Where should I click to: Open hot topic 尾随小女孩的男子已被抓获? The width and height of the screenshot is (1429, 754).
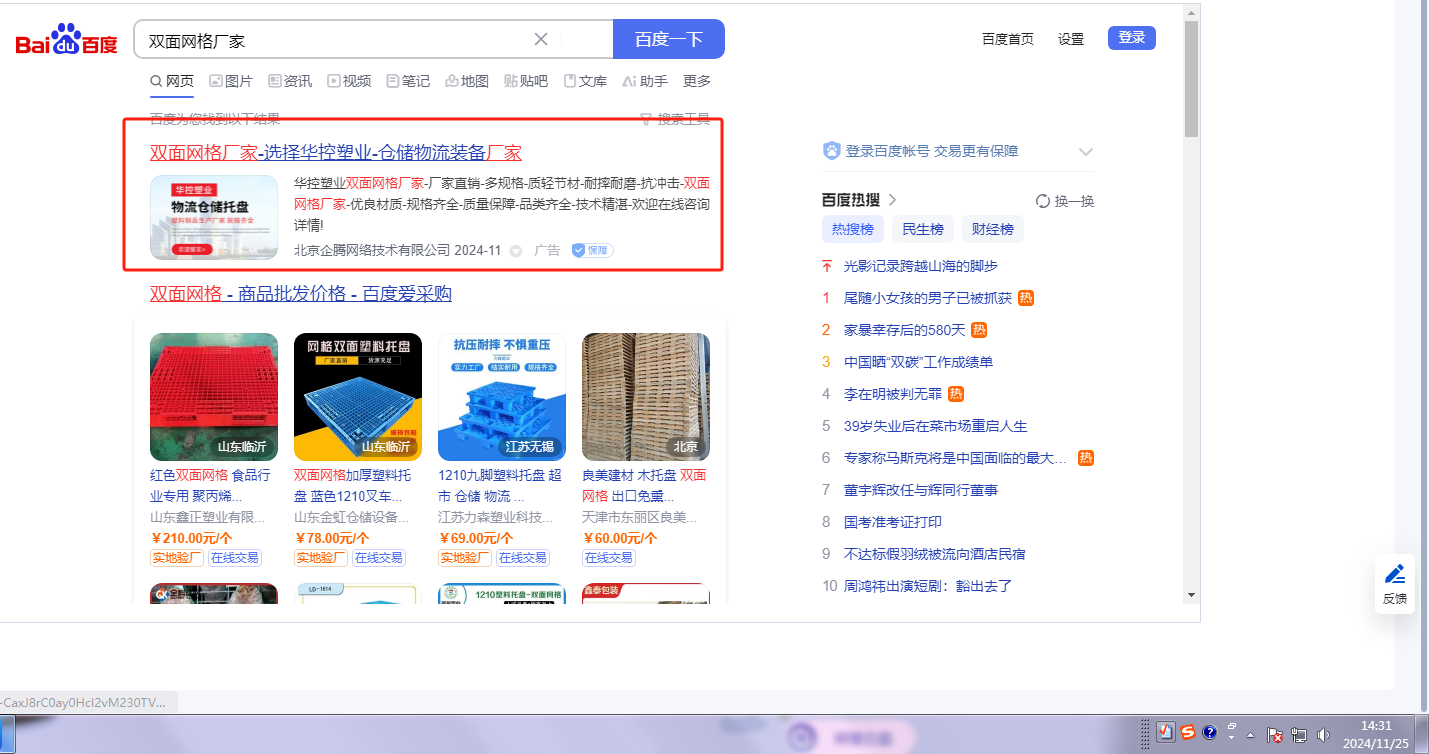click(x=928, y=298)
